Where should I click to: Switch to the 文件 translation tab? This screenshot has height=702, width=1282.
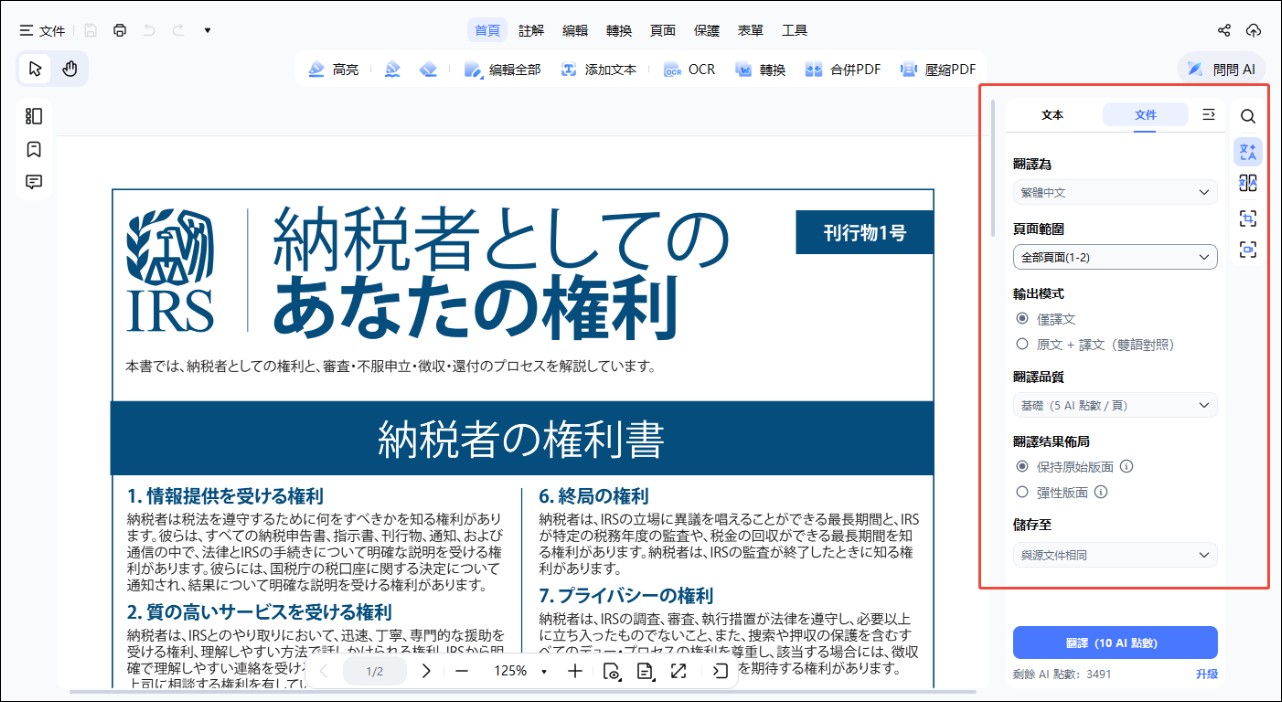tap(1146, 115)
